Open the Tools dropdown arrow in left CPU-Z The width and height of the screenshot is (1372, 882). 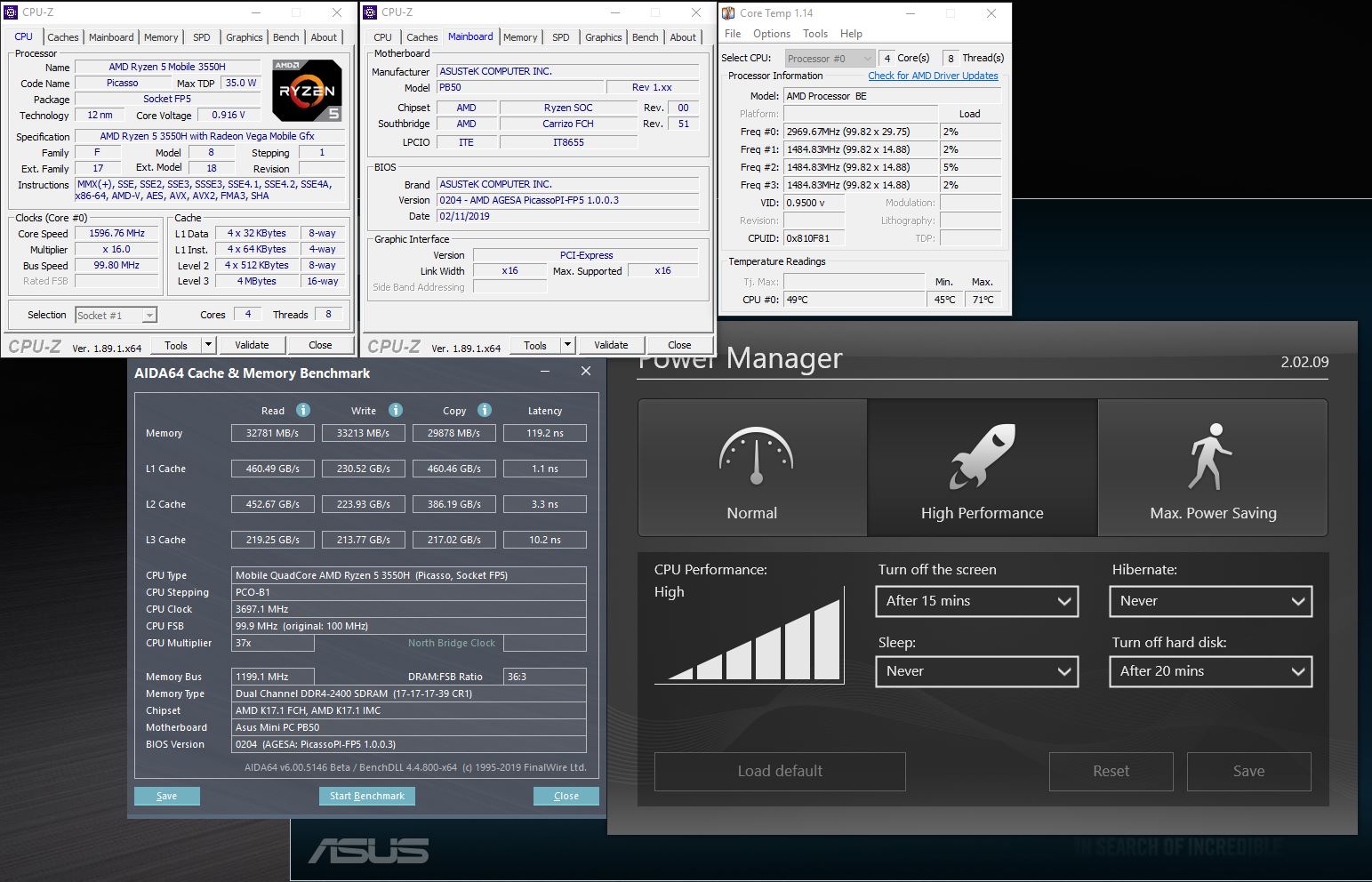208,345
